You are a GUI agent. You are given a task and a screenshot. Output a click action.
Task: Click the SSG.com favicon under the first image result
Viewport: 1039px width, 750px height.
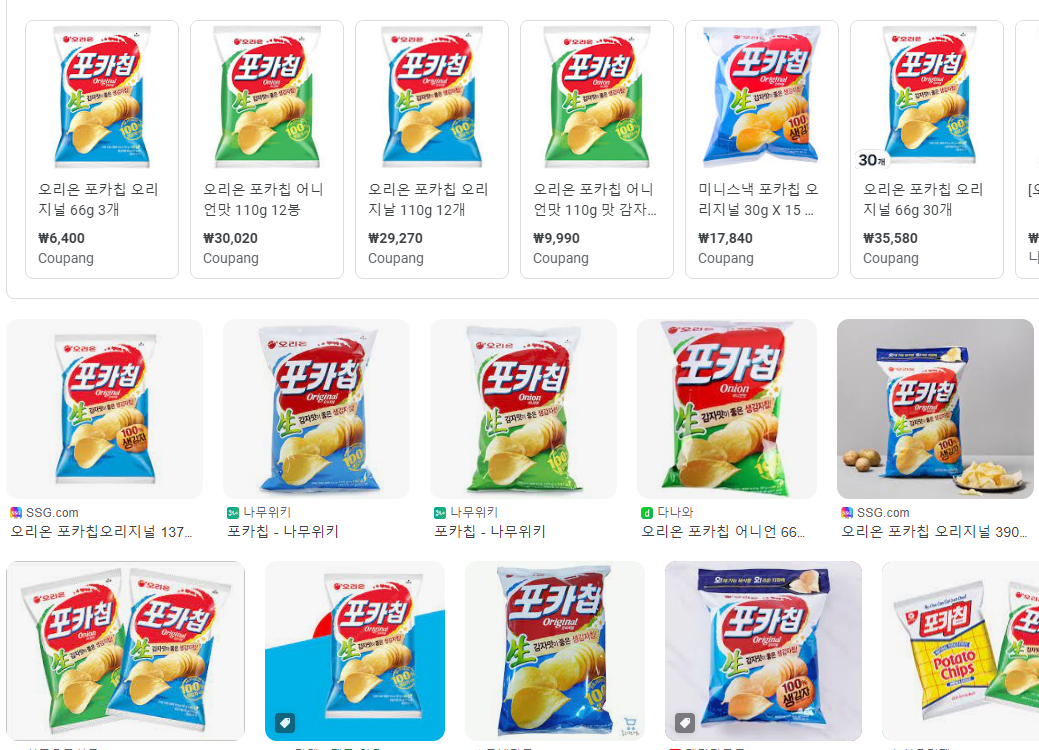(16, 512)
